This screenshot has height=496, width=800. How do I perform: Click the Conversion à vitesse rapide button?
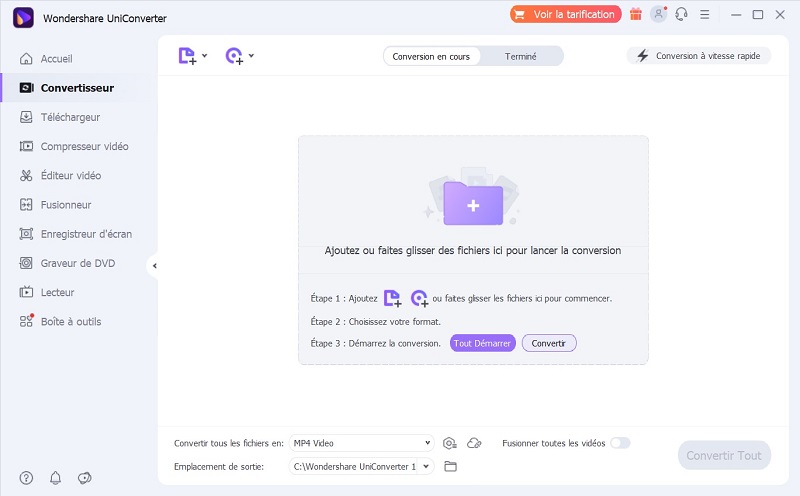click(698, 56)
